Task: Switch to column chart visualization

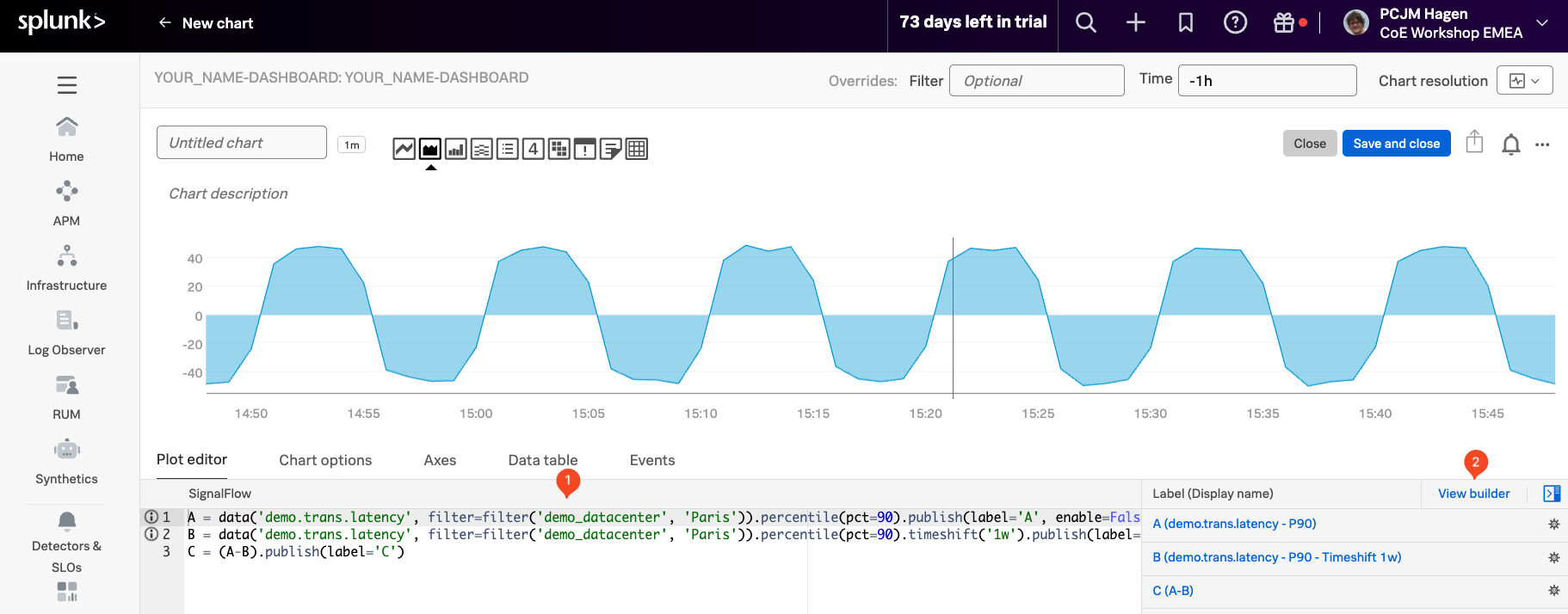Action: (456, 149)
